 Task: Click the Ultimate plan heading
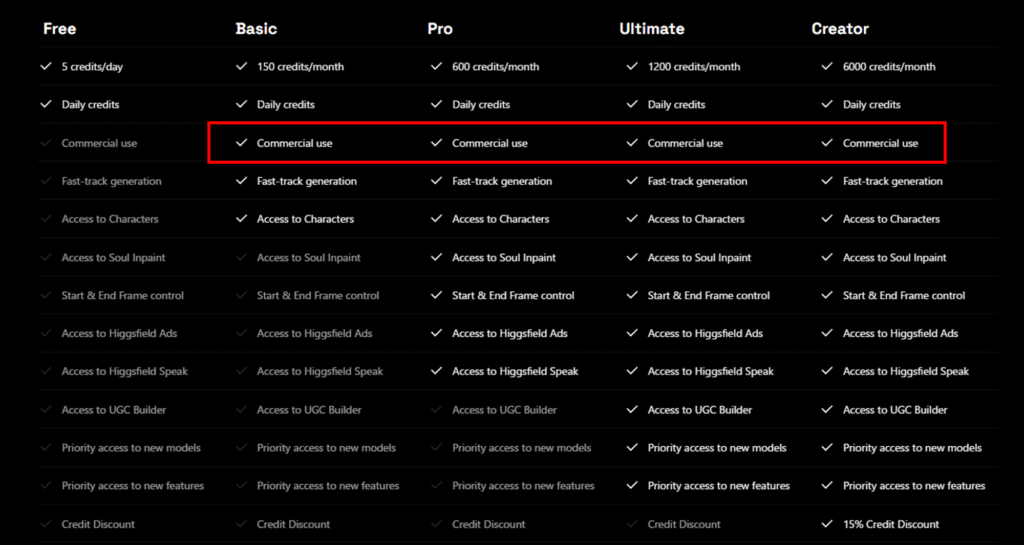pos(651,29)
